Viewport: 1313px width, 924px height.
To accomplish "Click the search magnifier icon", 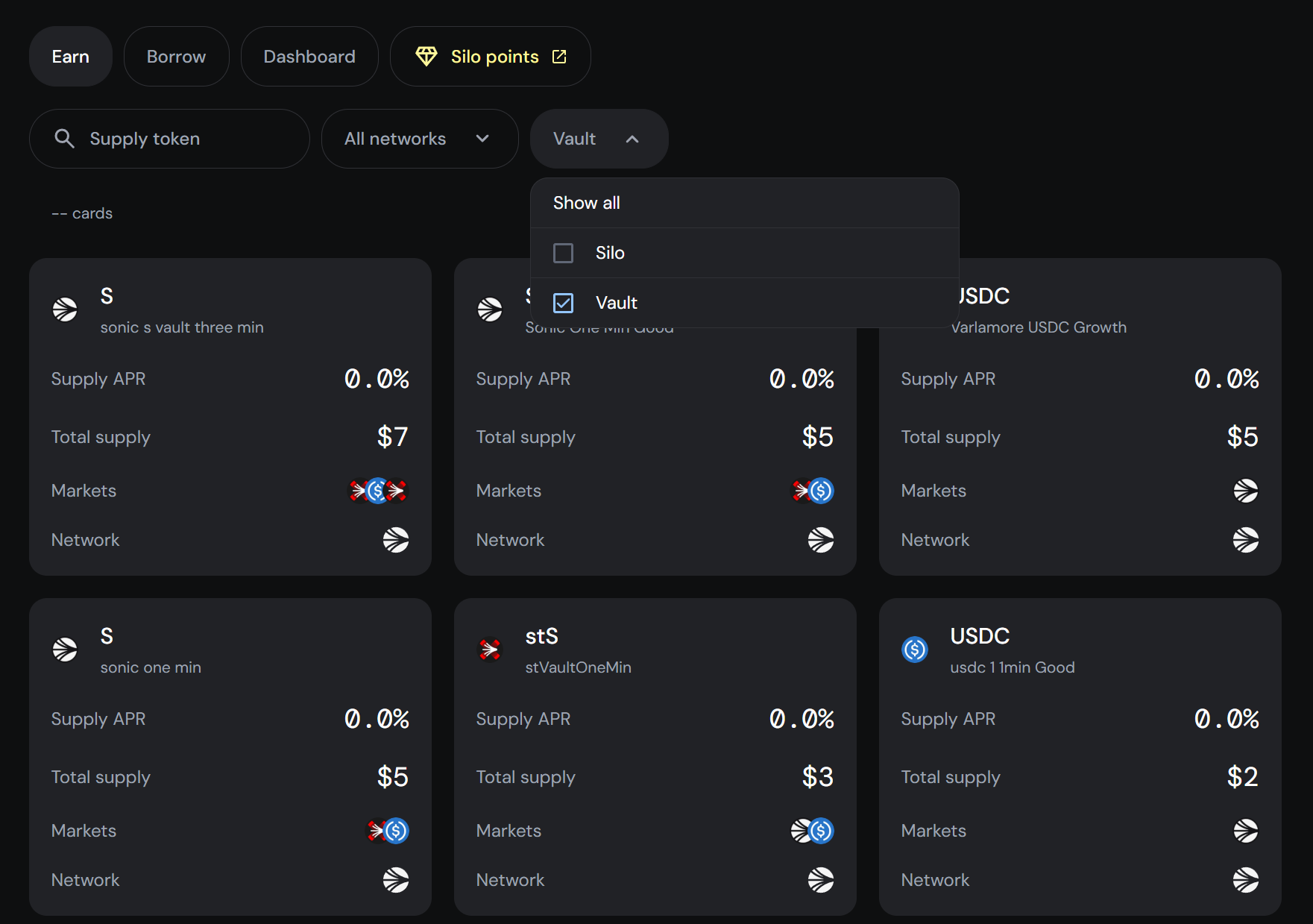I will point(65,139).
